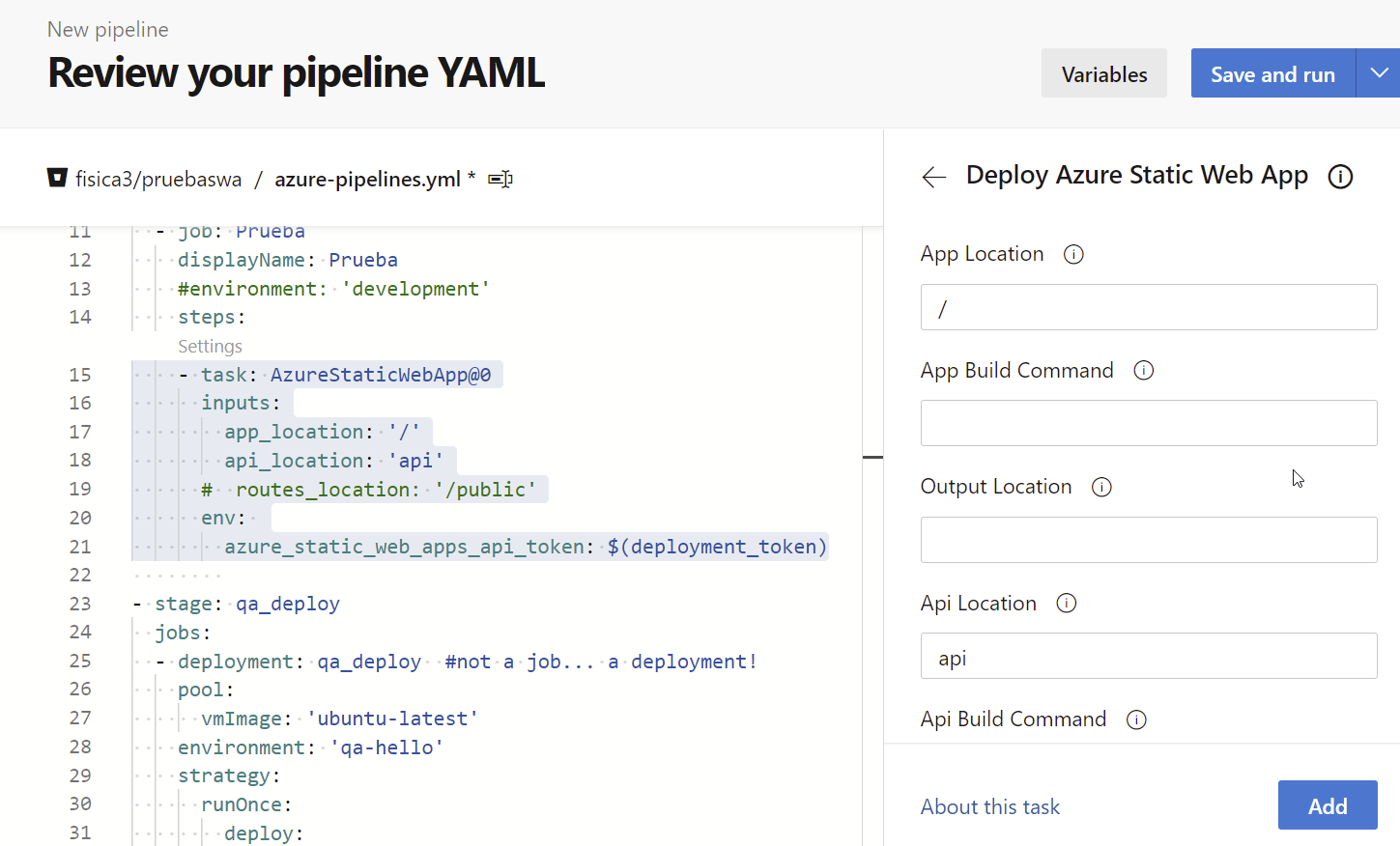
Task: Focus the Output Location input field
Action: click(x=1149, y=540)
